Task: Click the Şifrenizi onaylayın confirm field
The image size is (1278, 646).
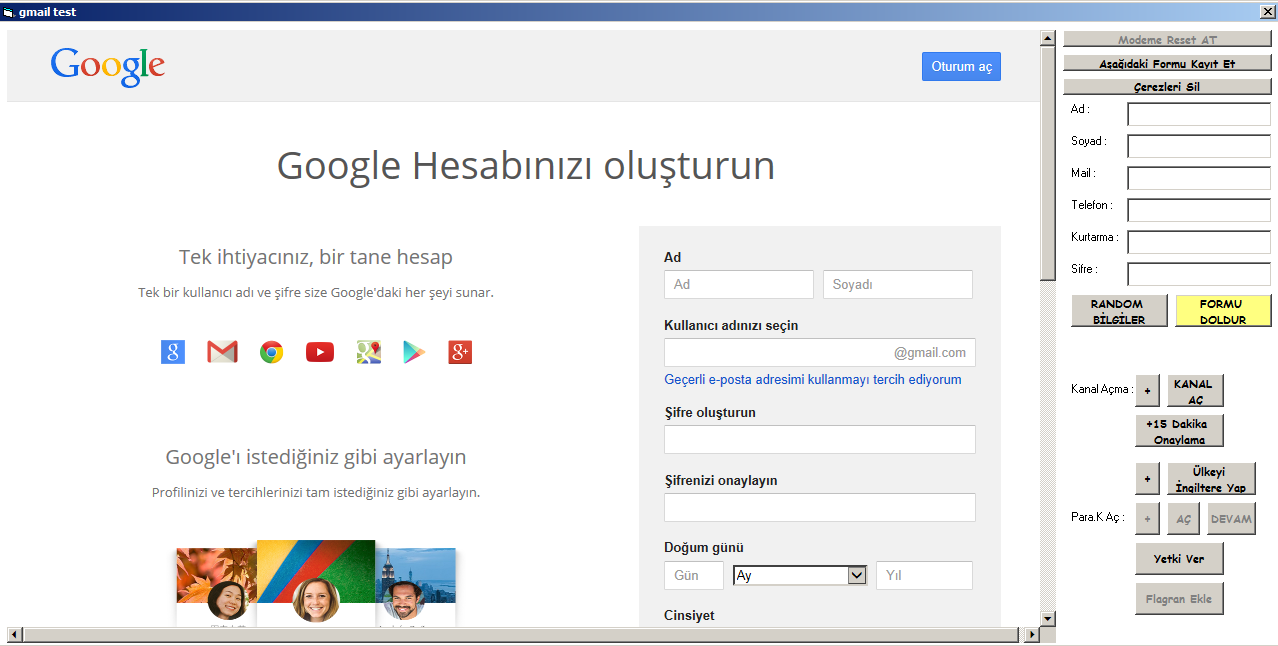Action: click(820, 507)
